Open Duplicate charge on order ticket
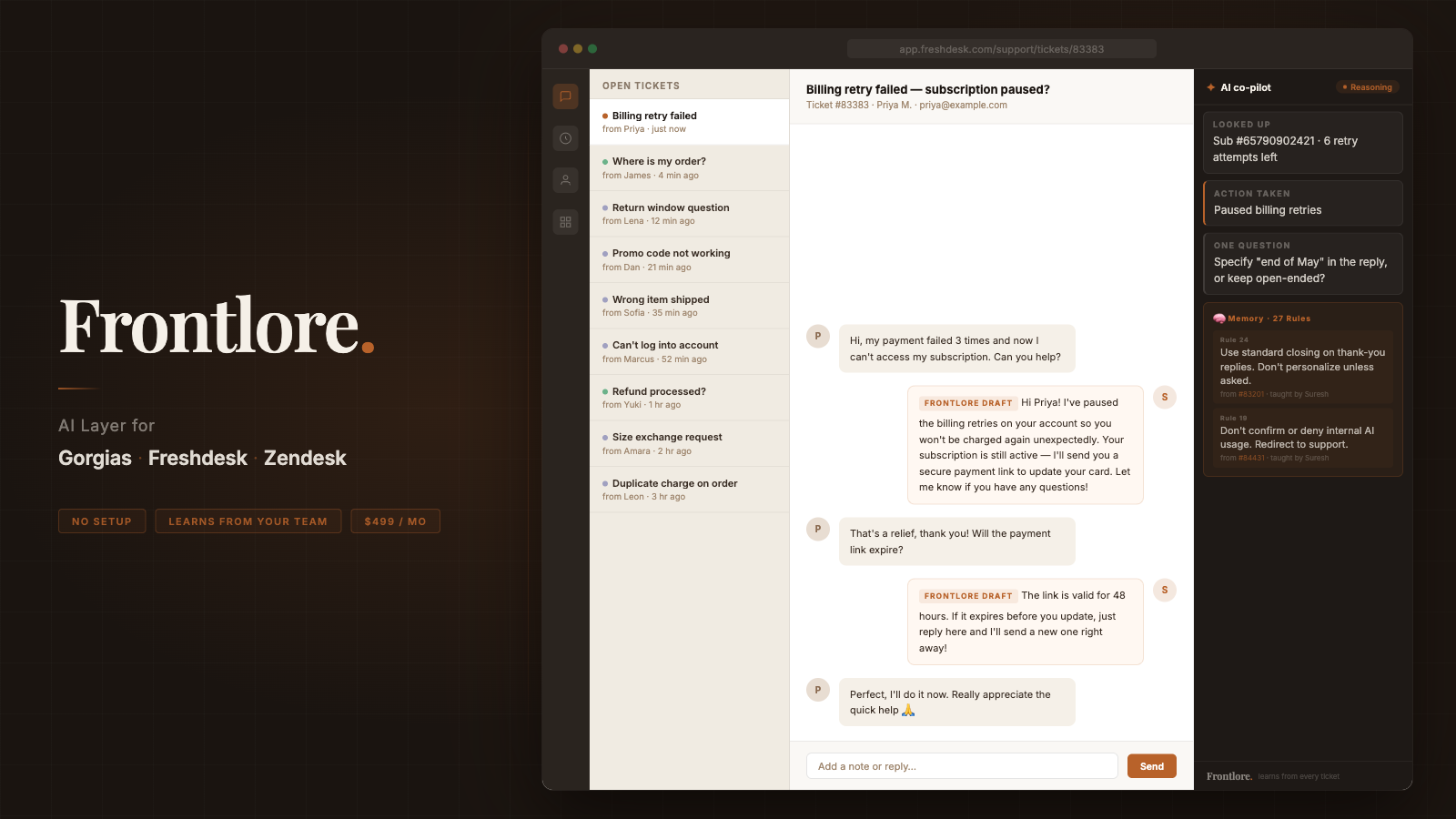Image resolution: width=1456 pixels, height=819 pixels. click(689, 490)
